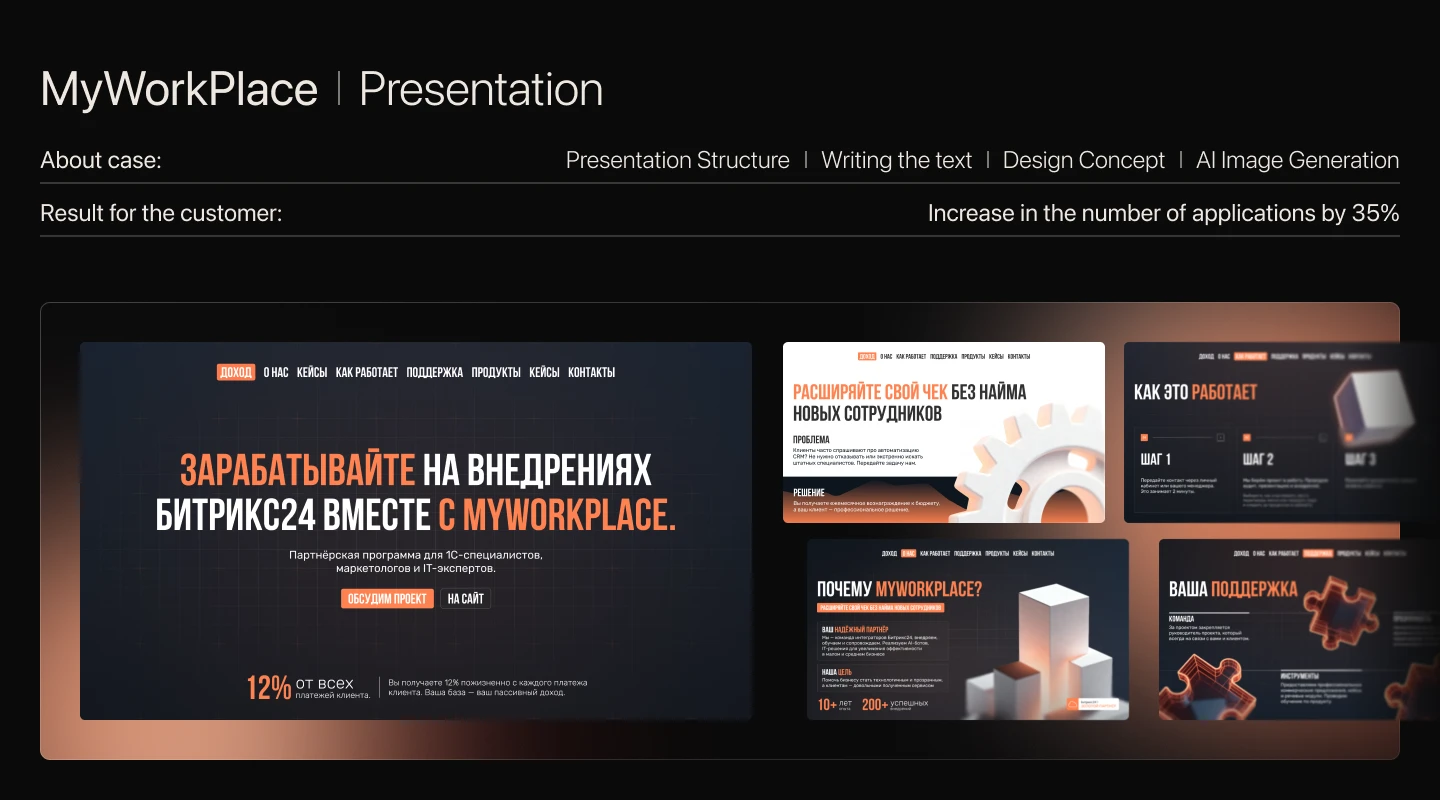
Task: Click the ЗАРАБАТЫВАЙТЕ НА ВНЕДРЕНИЯХ headline
Action: click(x=416, y=469)
